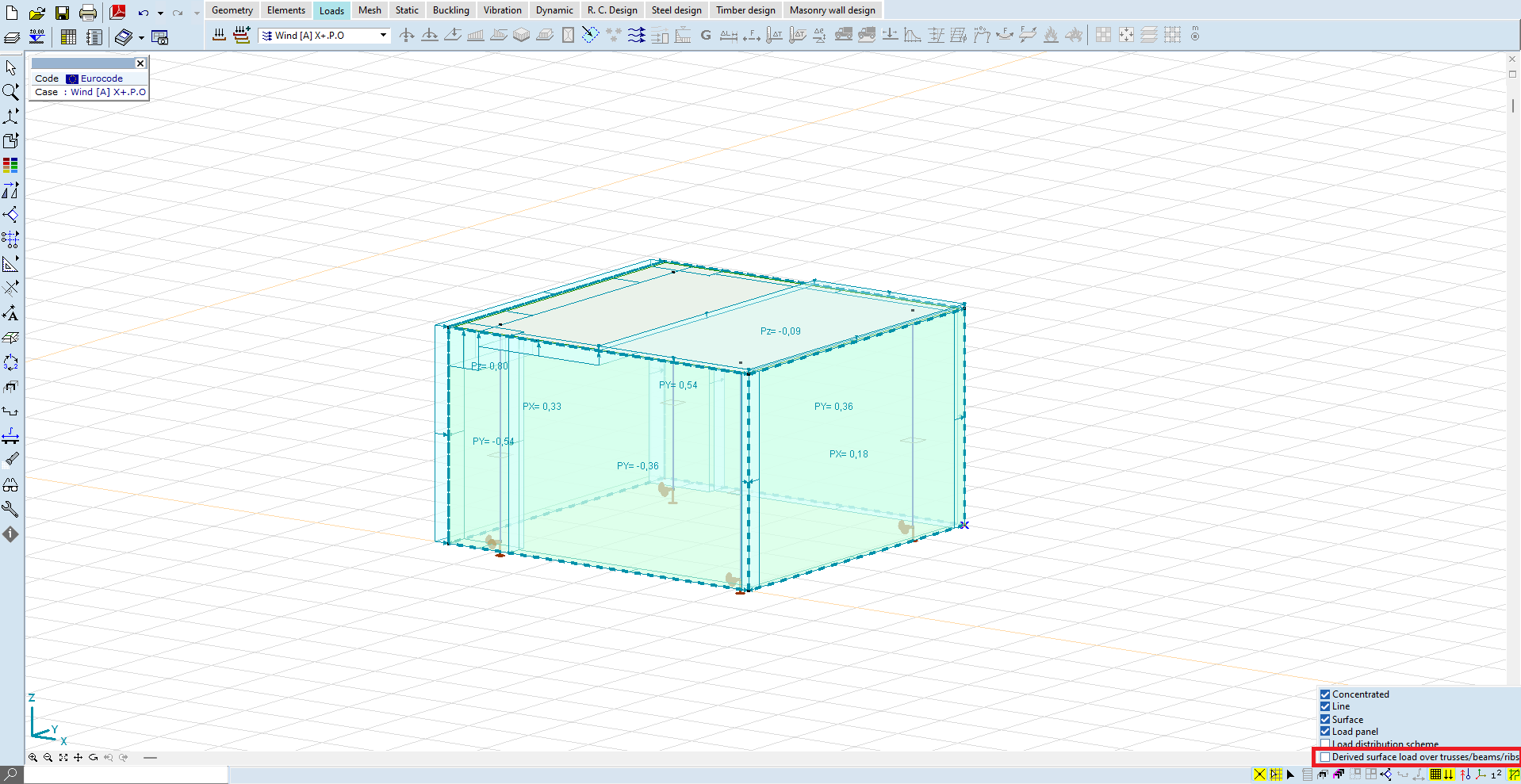1521x784 pixels.
Task: Select the moving vehicle load tool
Action: (x=844, y=35)
